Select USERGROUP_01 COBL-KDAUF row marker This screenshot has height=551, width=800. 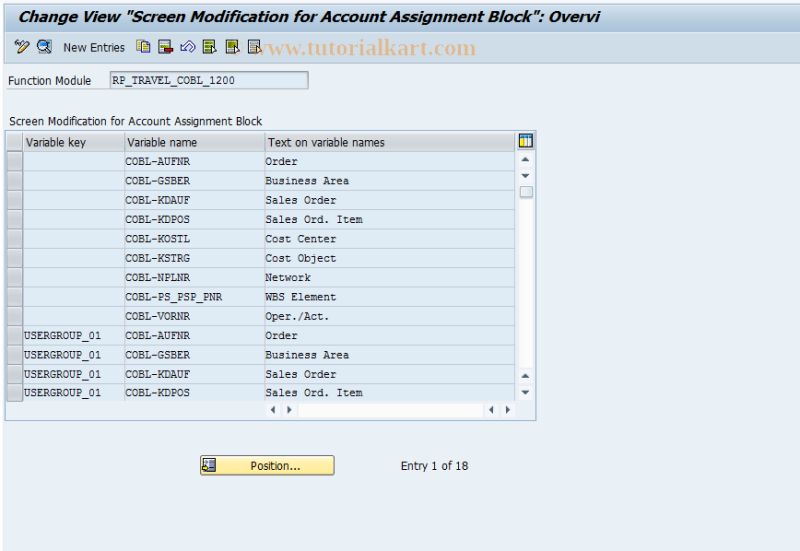pos(15,374)
